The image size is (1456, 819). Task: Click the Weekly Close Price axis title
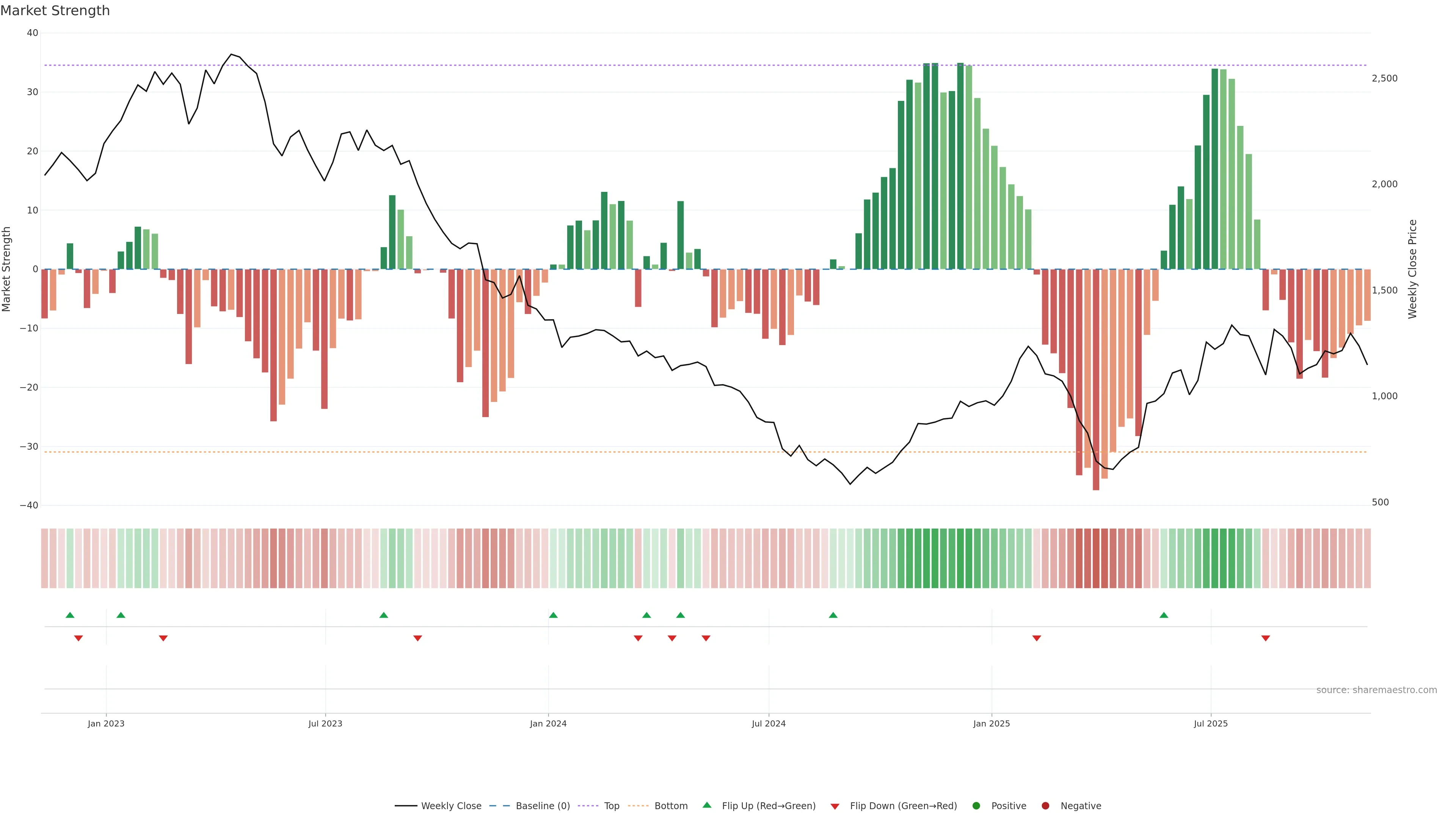tap(1412, 269)
